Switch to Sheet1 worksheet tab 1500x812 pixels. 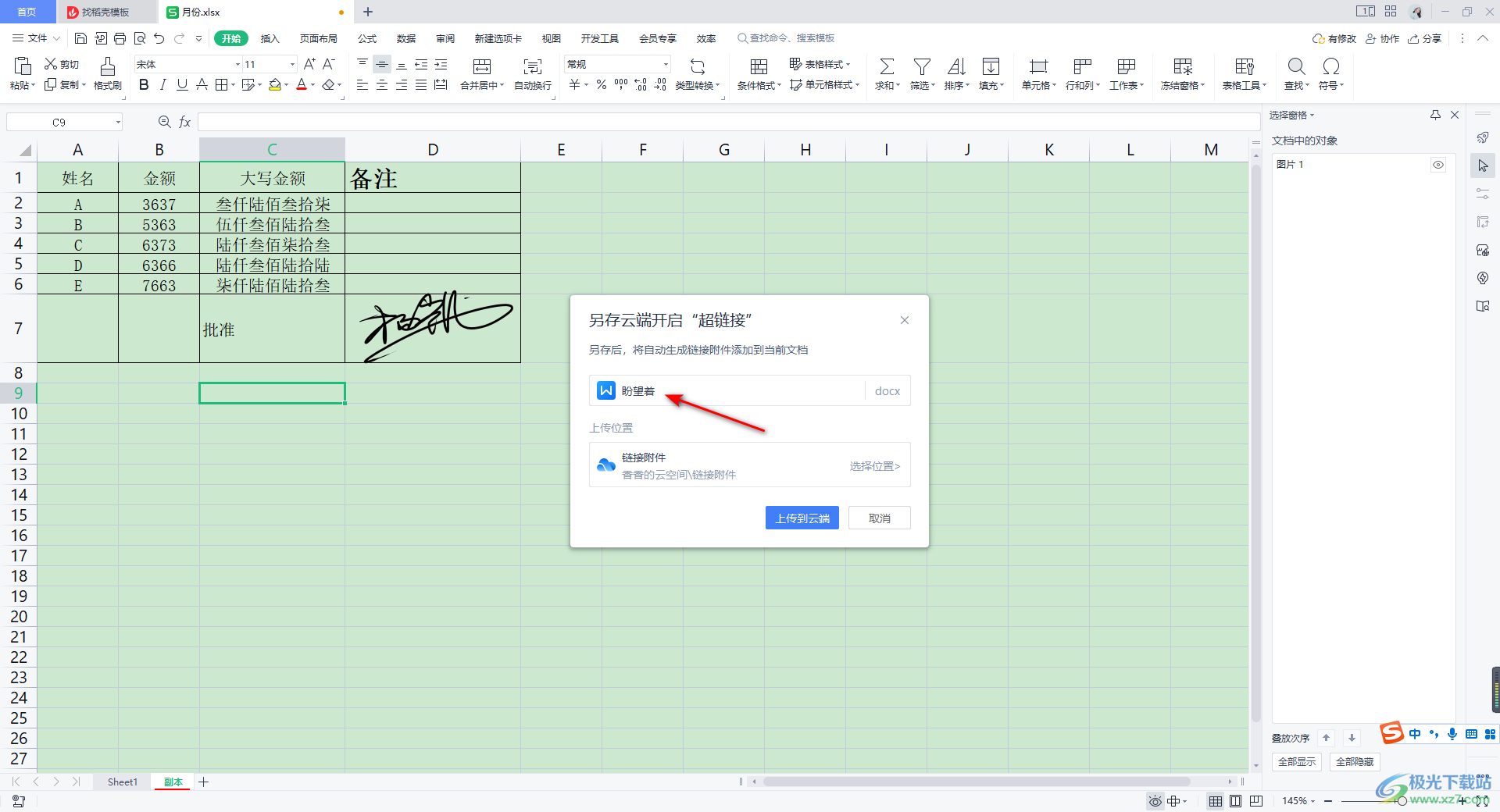(x=123, y=782)
